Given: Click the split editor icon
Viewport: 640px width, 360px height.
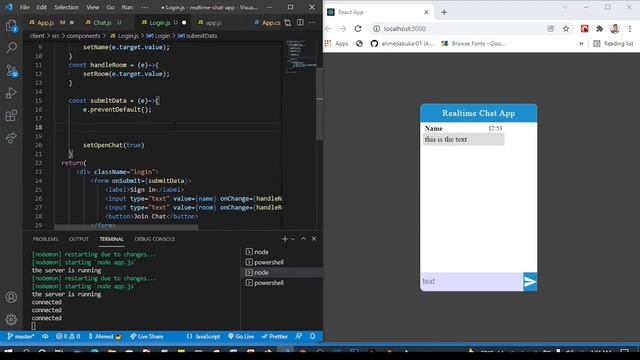Looking at the screenshot, I should (300, 22).
